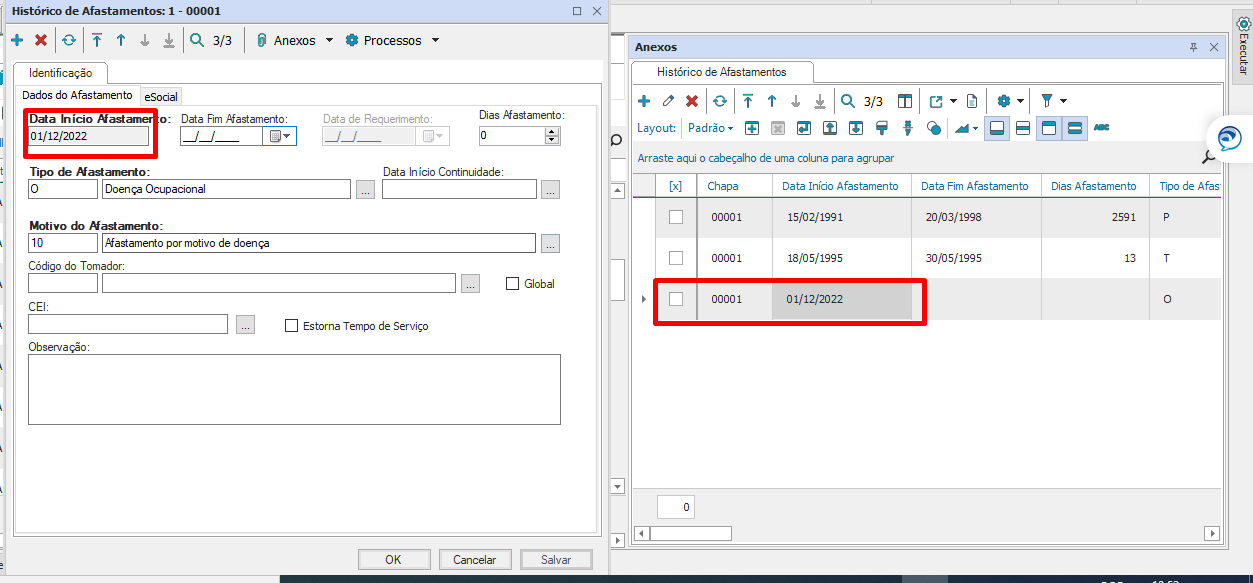Check row checkbox for 01/12/2022 record
Viewport: 1253px width, 583px height.
(x=676, y=299)
